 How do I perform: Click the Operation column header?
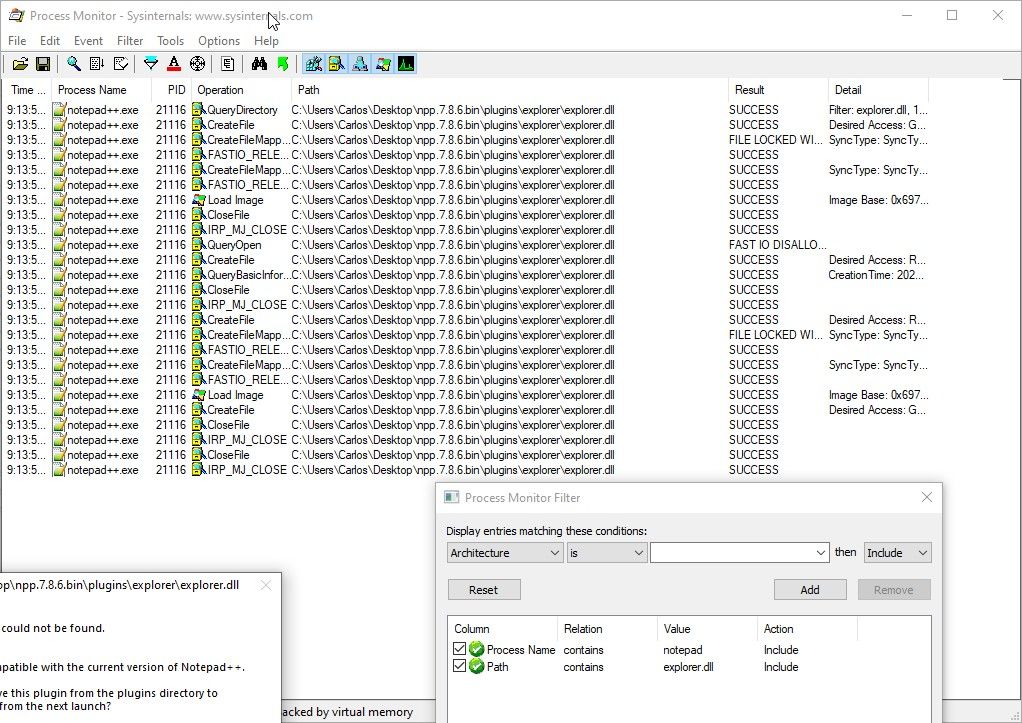pos(241,90)
